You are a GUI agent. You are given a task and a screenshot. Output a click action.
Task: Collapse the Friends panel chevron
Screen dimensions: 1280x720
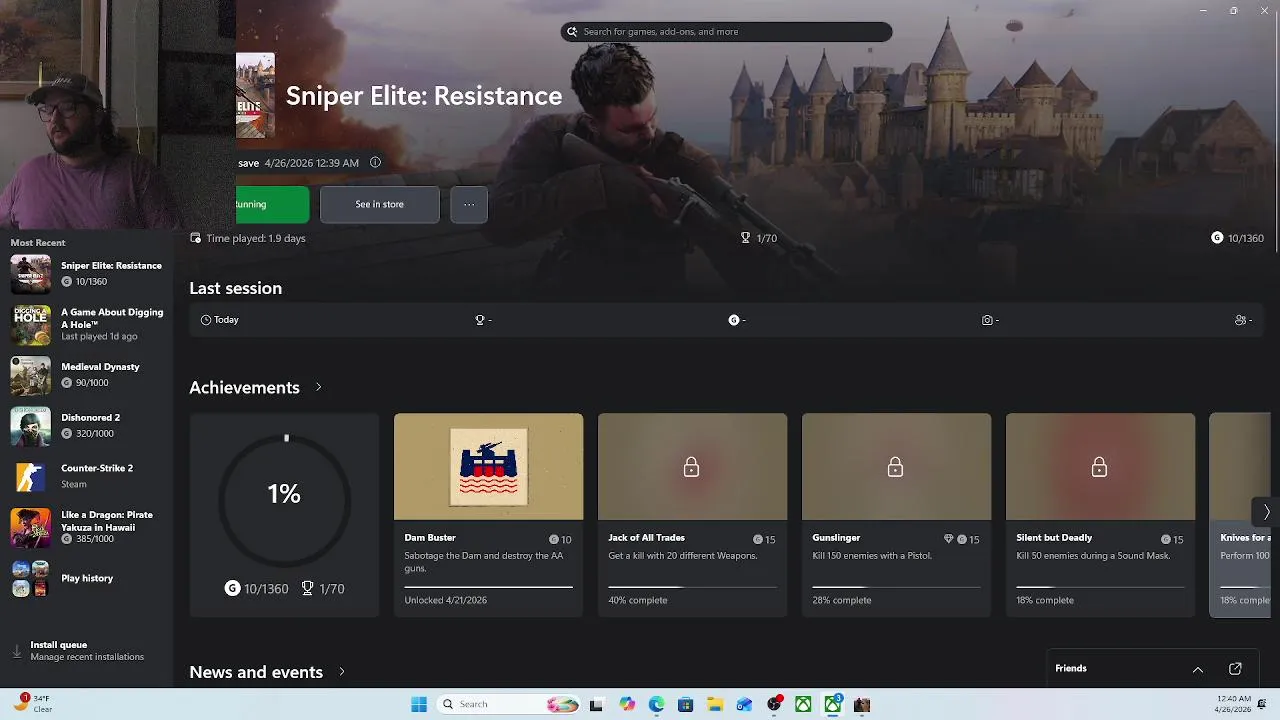pos(1198,669)
